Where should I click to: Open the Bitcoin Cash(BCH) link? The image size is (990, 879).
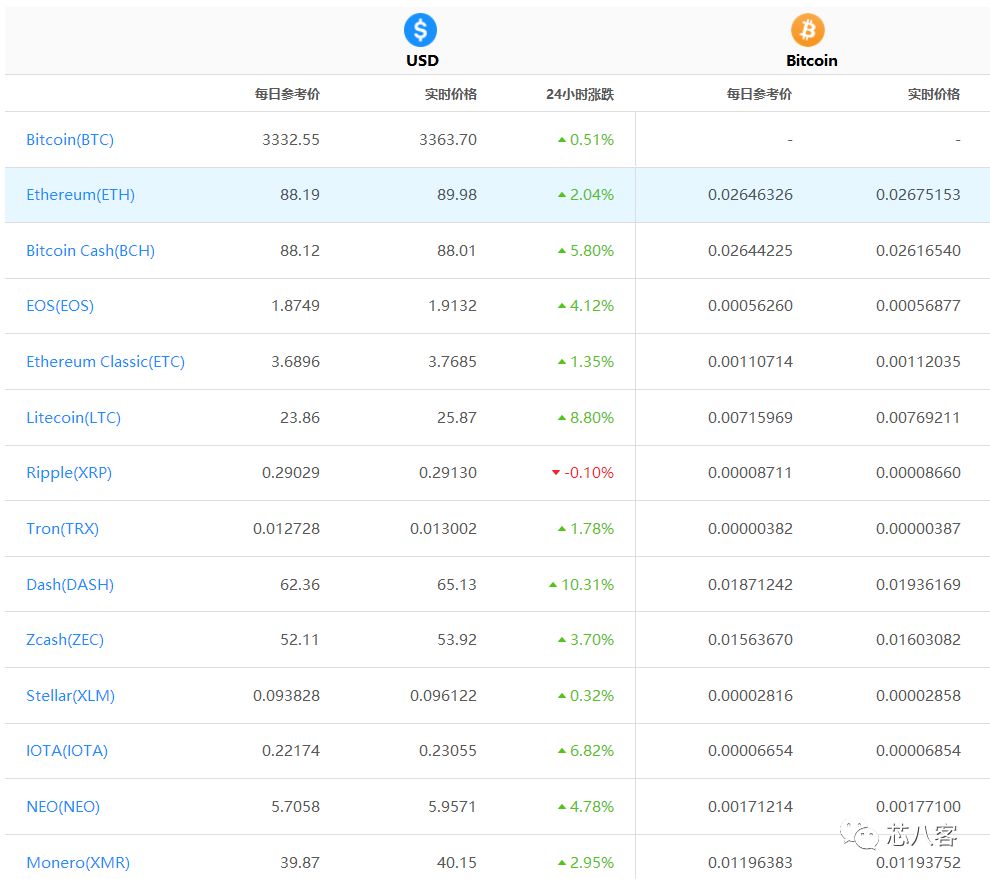[x=90, y=251]
